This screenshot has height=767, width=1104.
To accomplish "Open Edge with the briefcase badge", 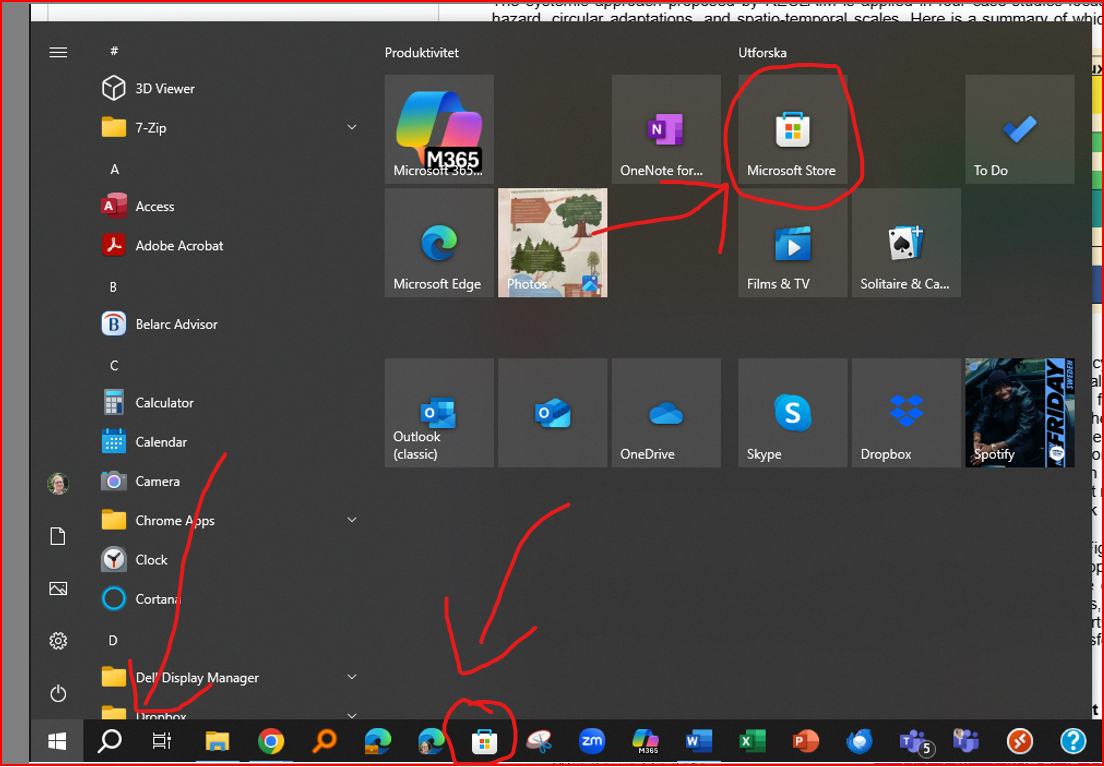I will (x=378, y=741).
